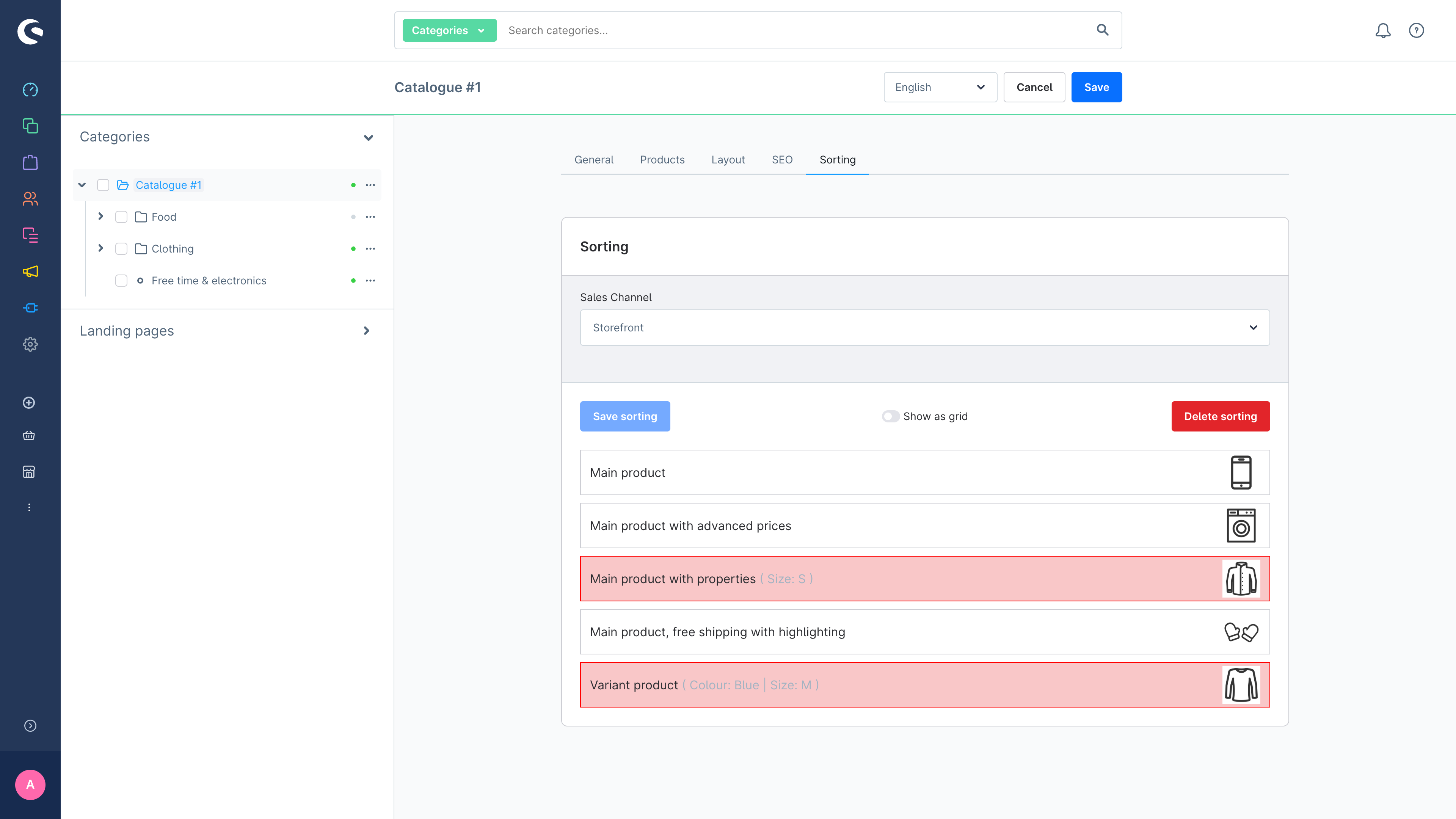Open the Dashboard speedometer icon

[x=30, y=89]
